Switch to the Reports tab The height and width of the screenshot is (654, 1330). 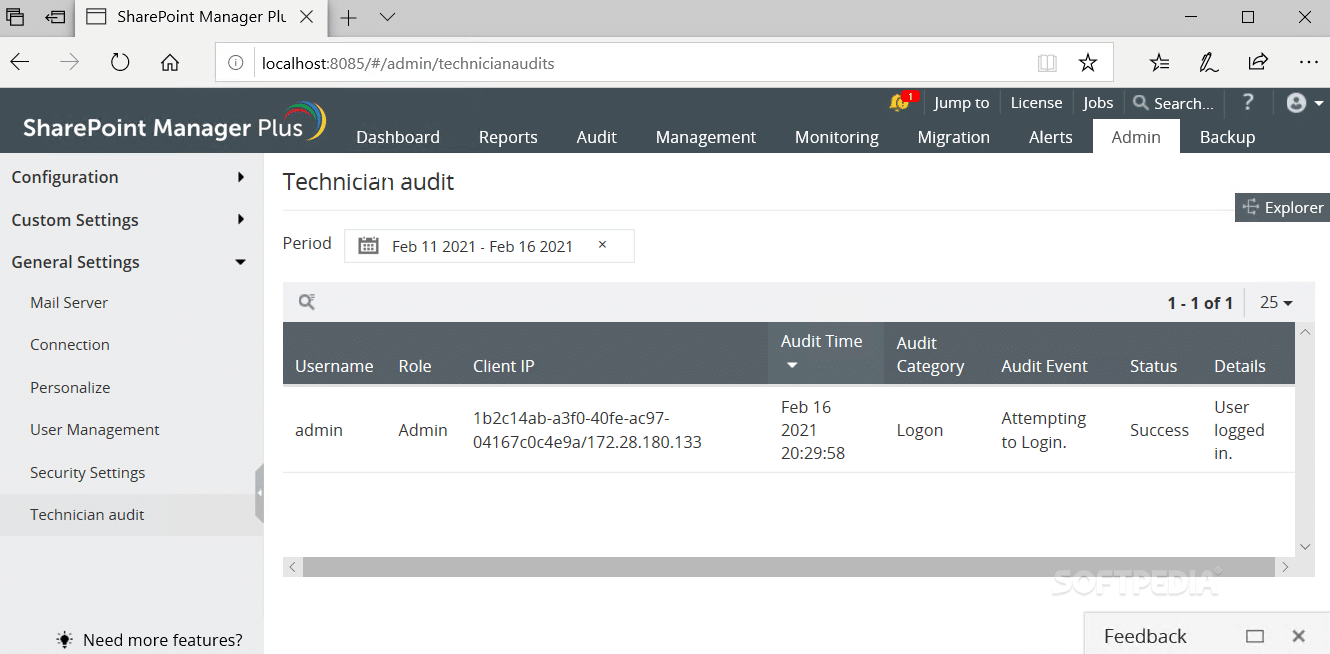click(x=508, y=137)
